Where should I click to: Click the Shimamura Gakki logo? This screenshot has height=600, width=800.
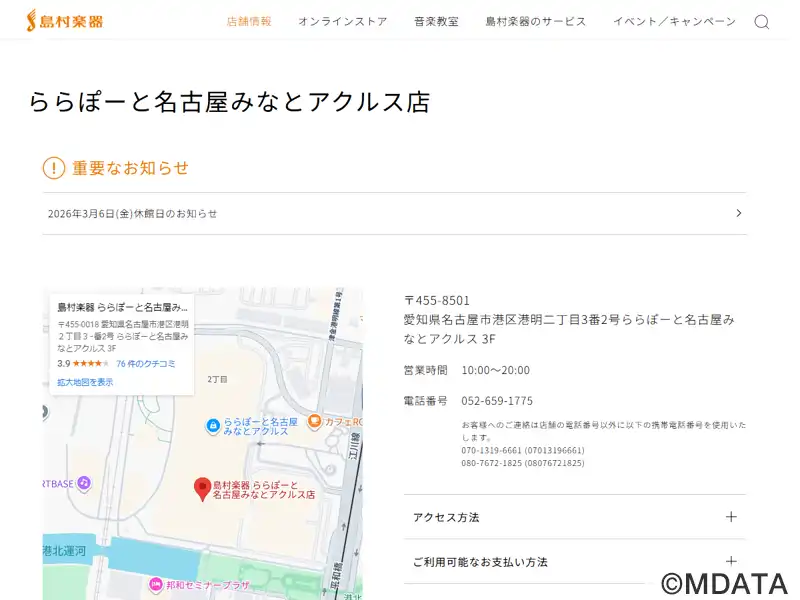(x=64, y=21)
